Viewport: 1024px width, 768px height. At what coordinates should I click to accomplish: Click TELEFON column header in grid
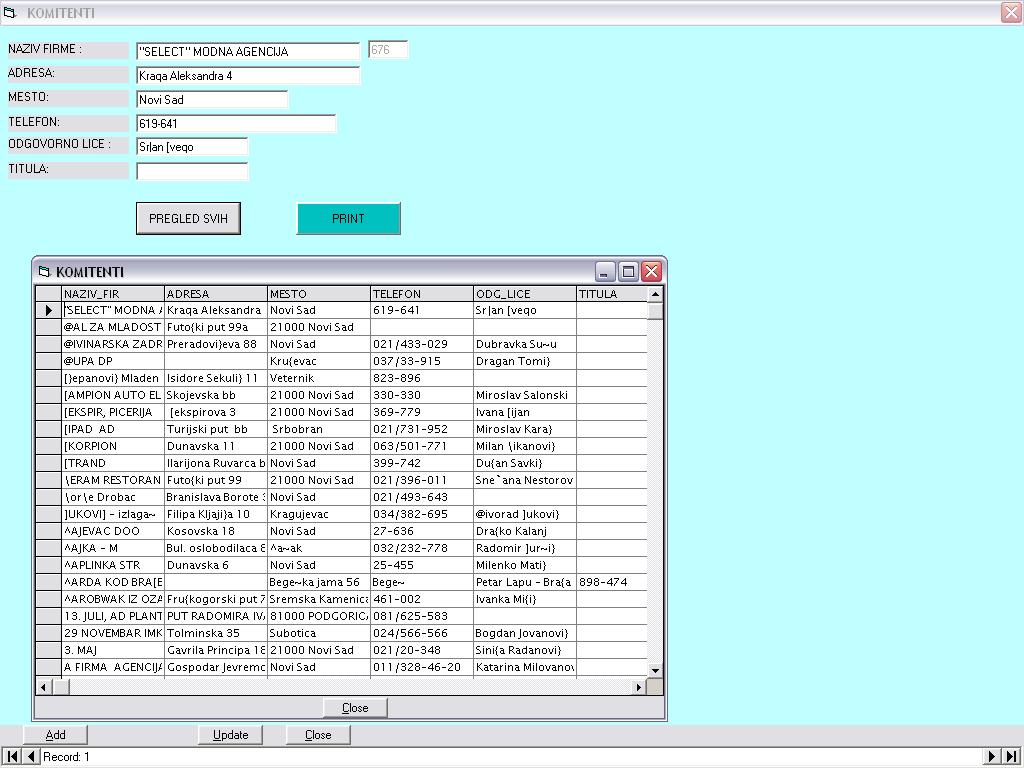[x=422, y=294]
